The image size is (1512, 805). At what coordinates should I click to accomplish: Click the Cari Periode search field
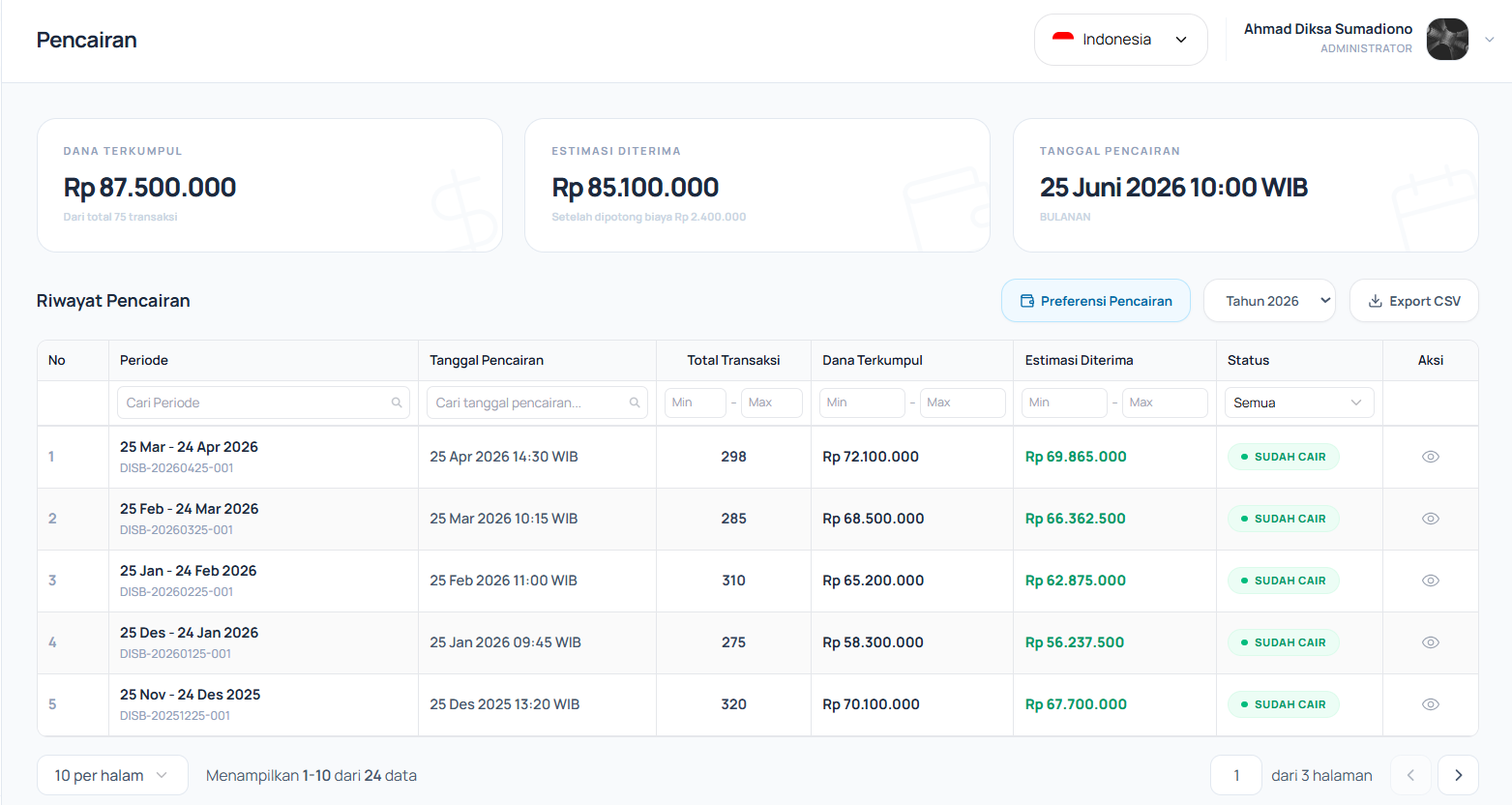pyautogui.click(x=263, y=402)
